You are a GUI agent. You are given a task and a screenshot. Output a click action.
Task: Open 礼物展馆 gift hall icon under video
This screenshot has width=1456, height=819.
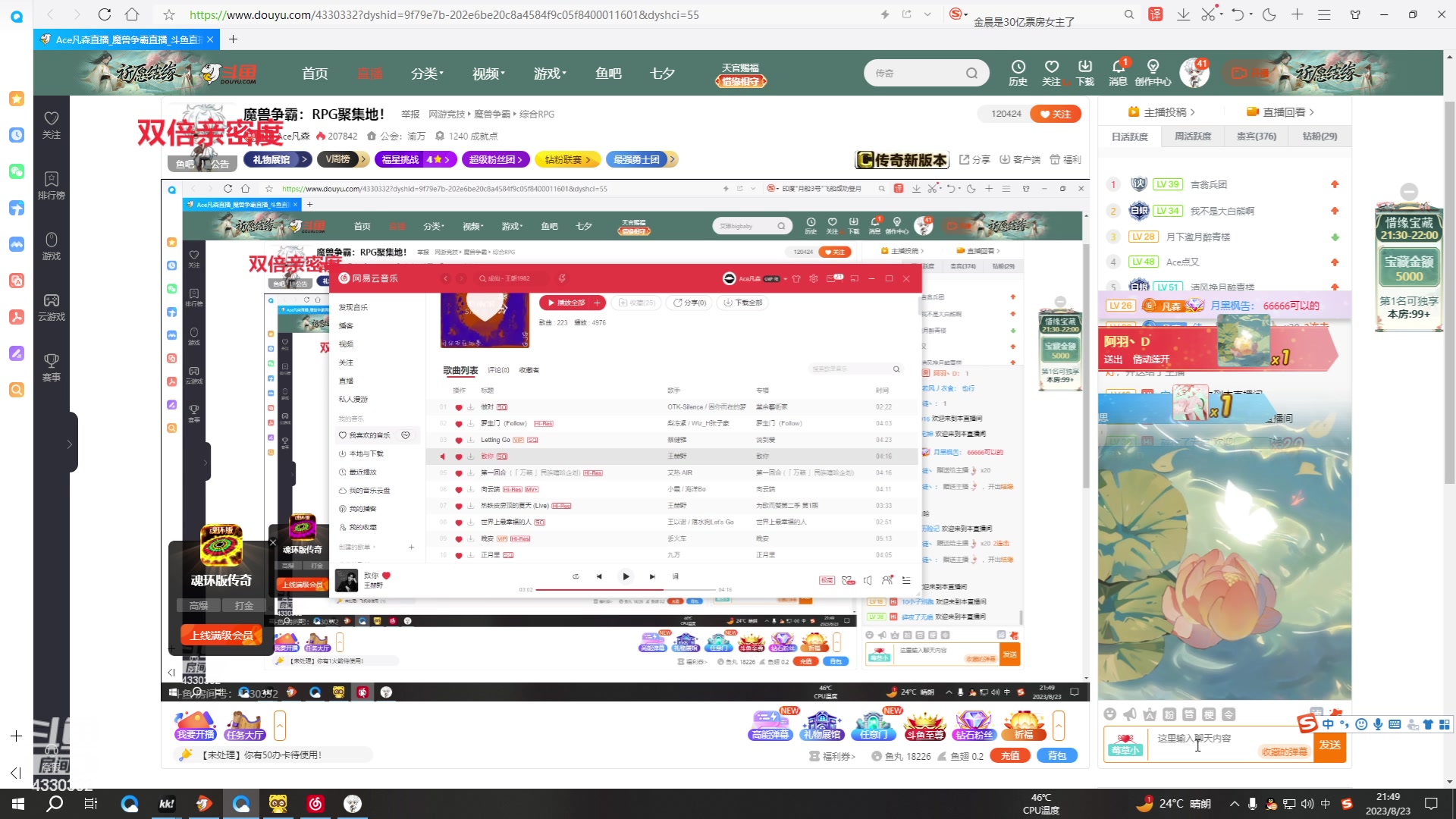tap(823, 726)
